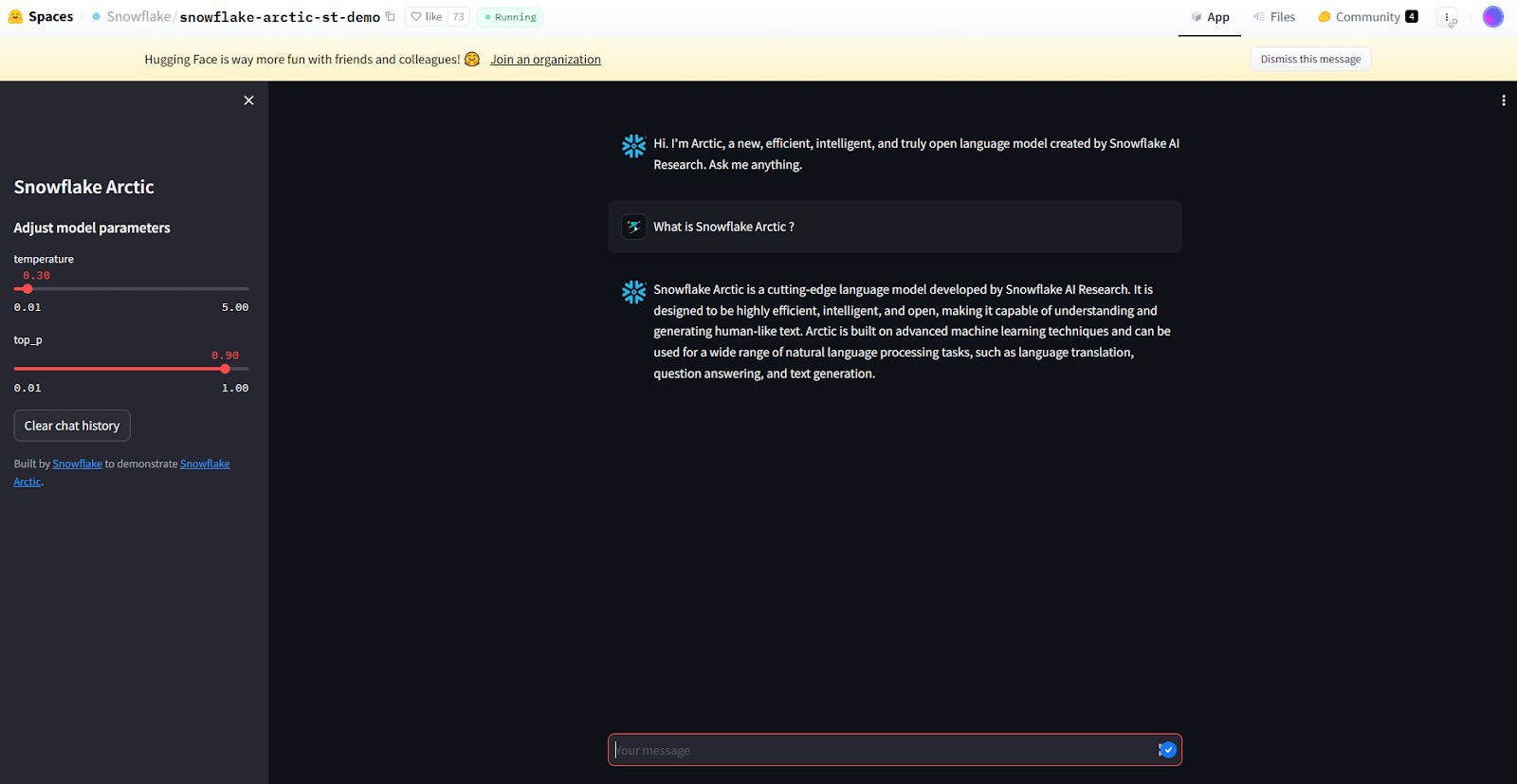Open the Community tab
The width and height of the screenshot is (1517, 784).
(1367, 17)
